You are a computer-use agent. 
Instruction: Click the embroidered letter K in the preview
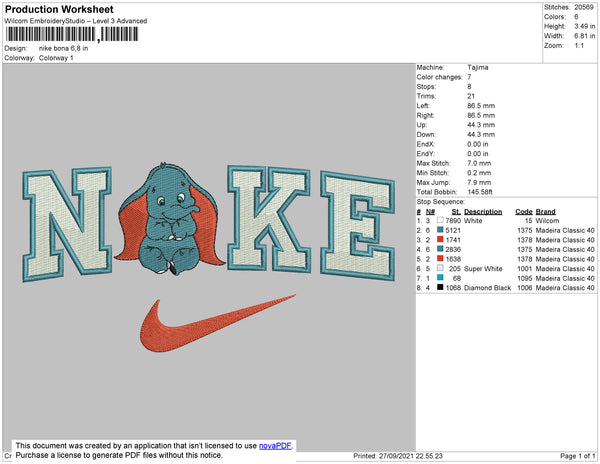pyautogui.click(x=269, y=219)
